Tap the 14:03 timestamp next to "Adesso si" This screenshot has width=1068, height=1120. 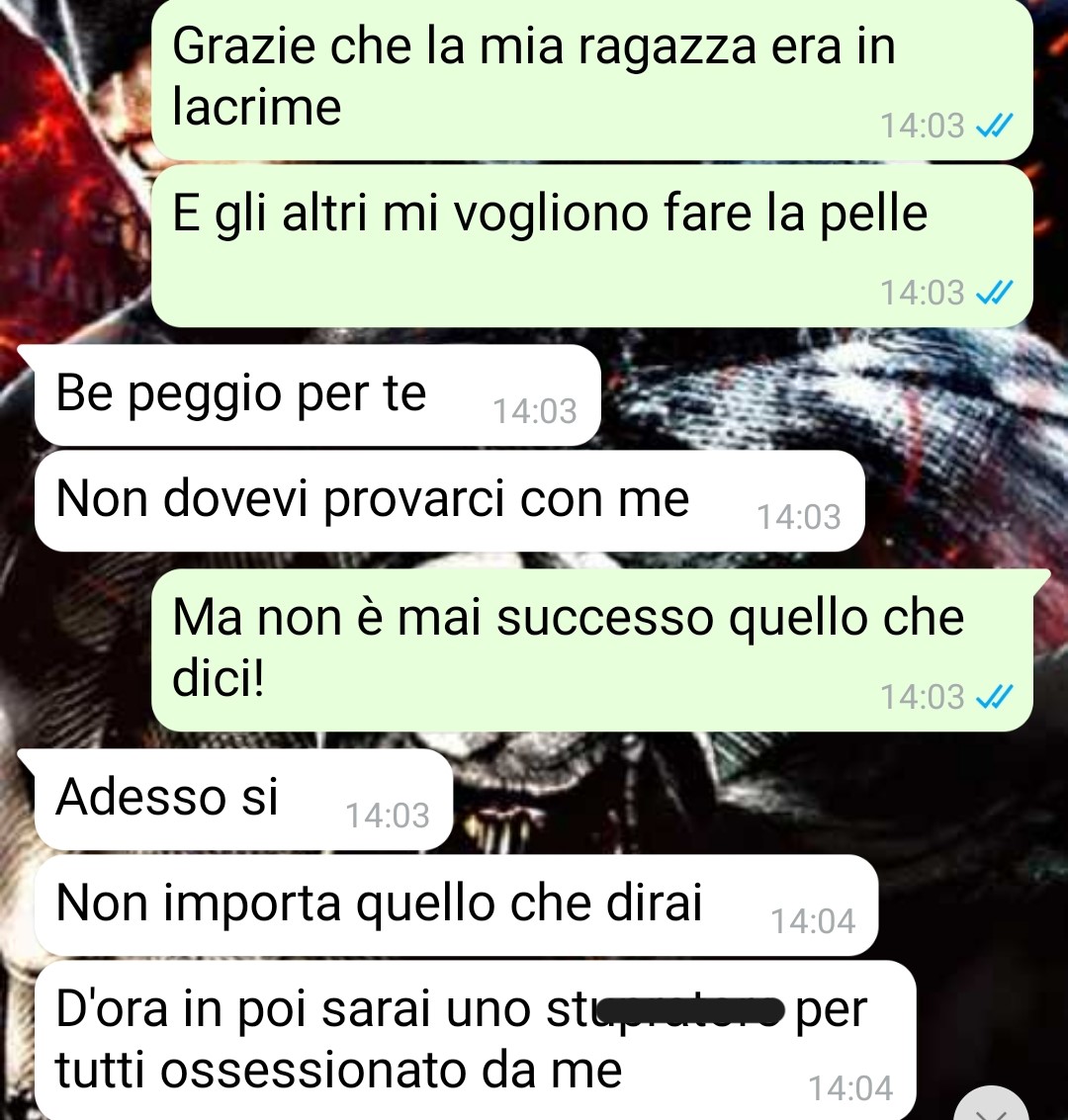[x=388, y=816]
